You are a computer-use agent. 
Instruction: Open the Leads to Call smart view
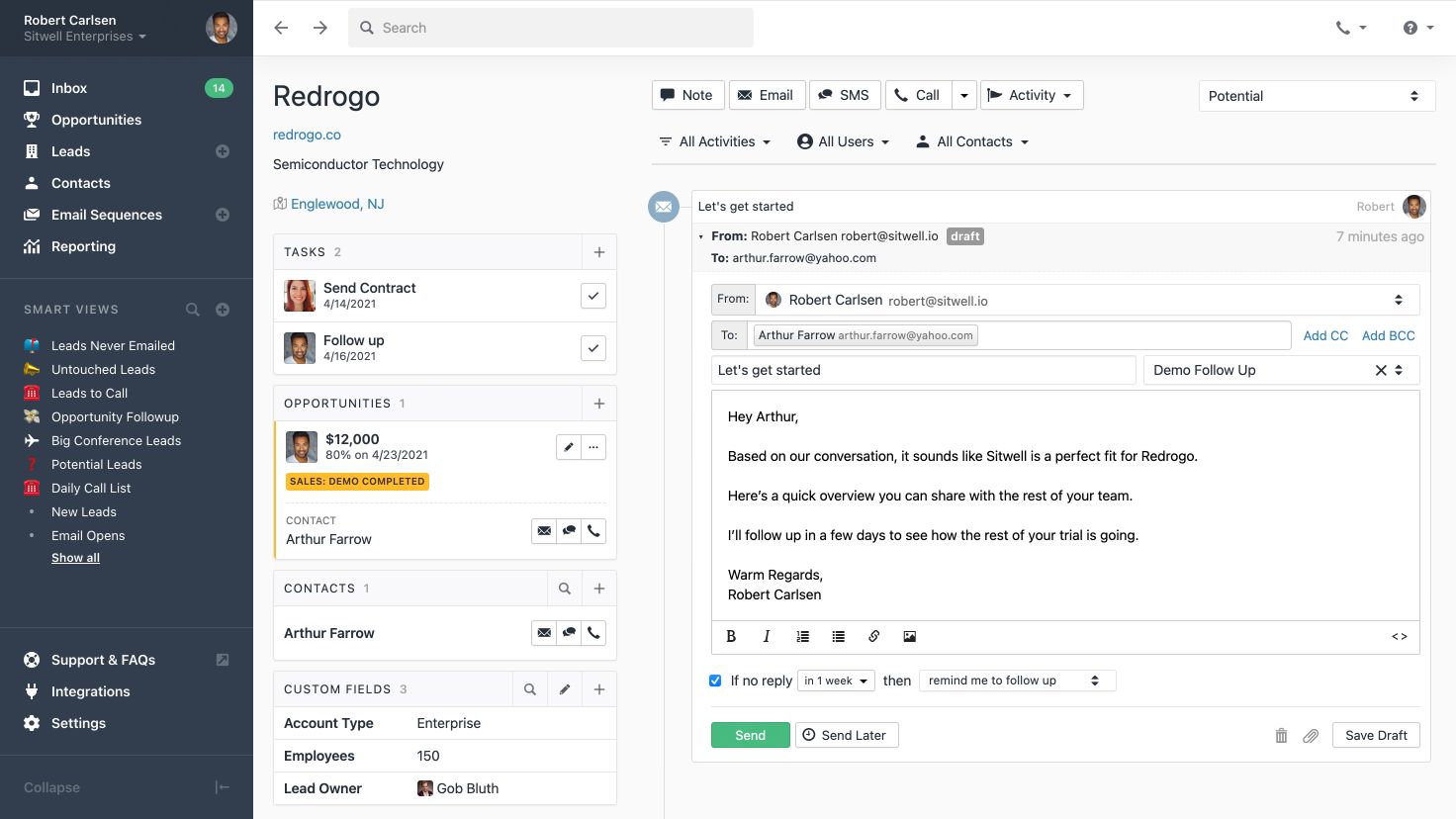[90, 393]
